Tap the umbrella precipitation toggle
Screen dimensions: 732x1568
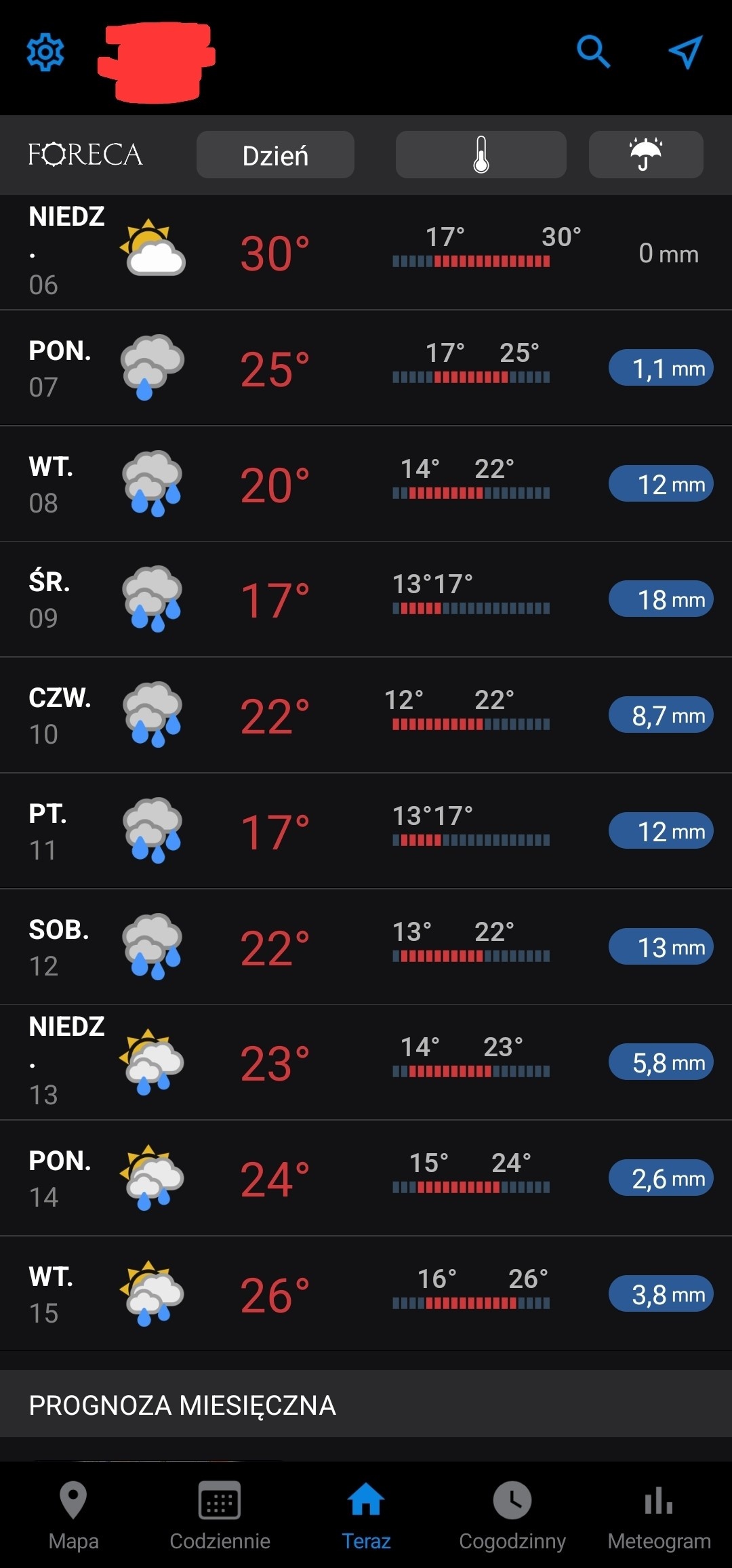(646, 155)
